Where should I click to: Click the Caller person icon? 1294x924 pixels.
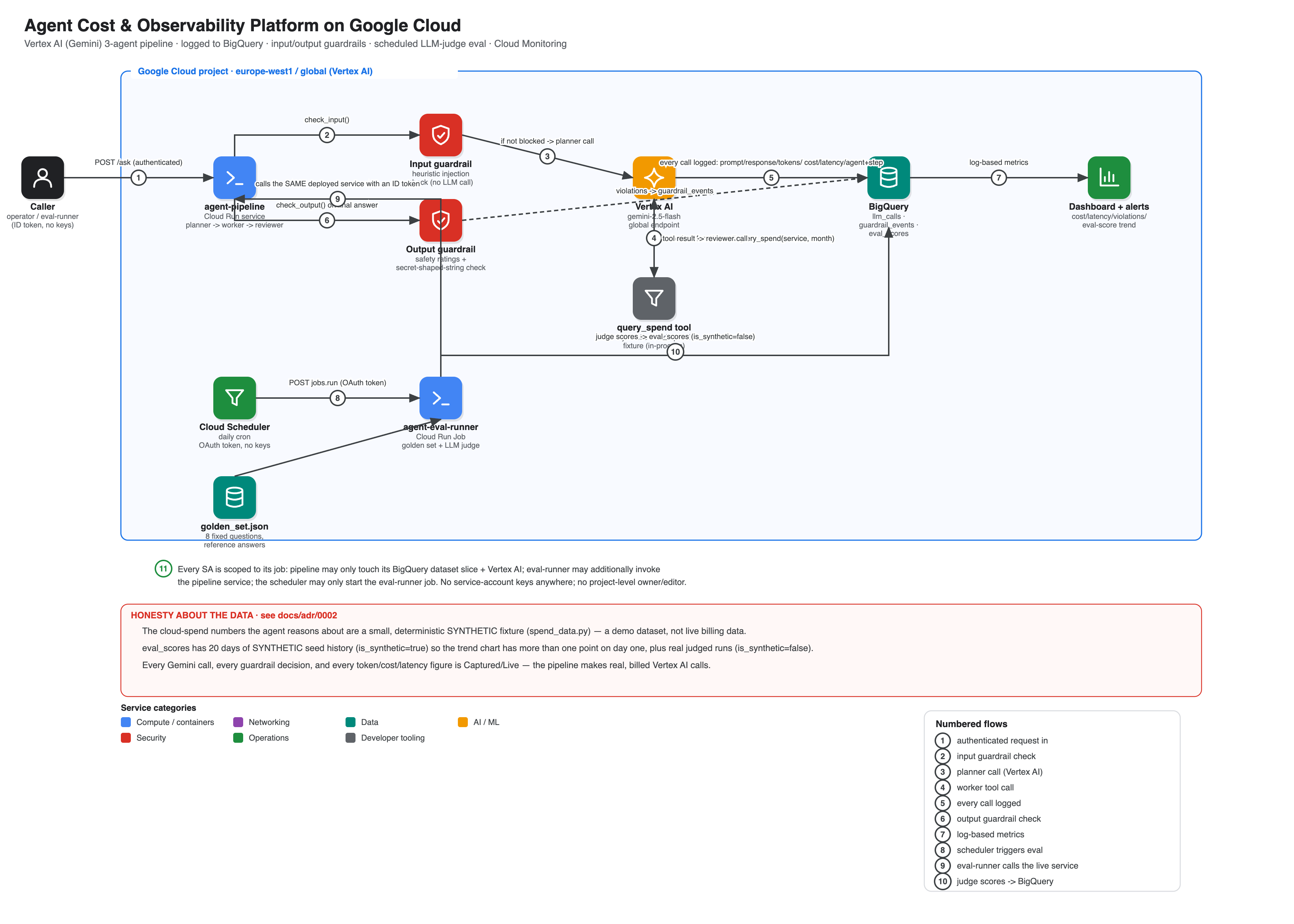tap(43, 178)
